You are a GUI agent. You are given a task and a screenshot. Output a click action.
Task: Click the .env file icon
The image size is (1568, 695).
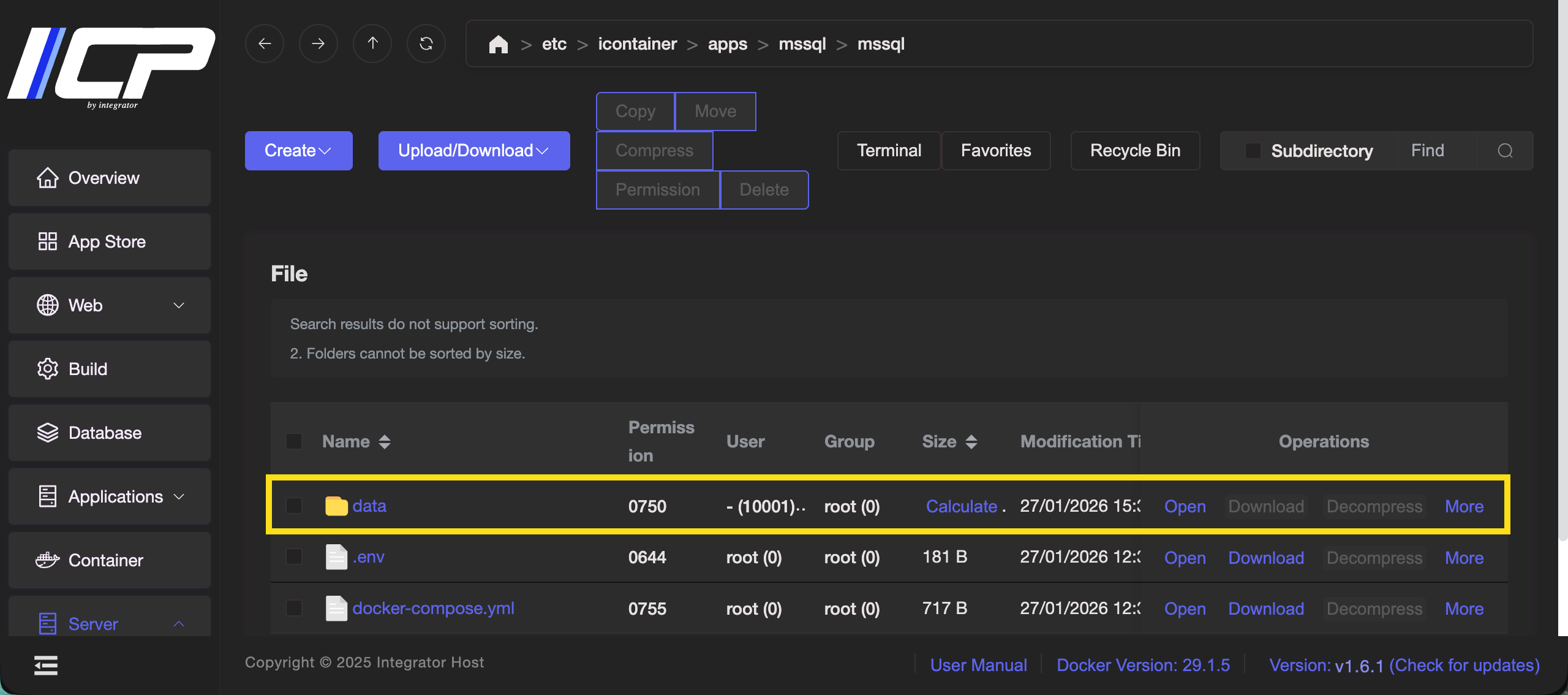pos(336,557)
